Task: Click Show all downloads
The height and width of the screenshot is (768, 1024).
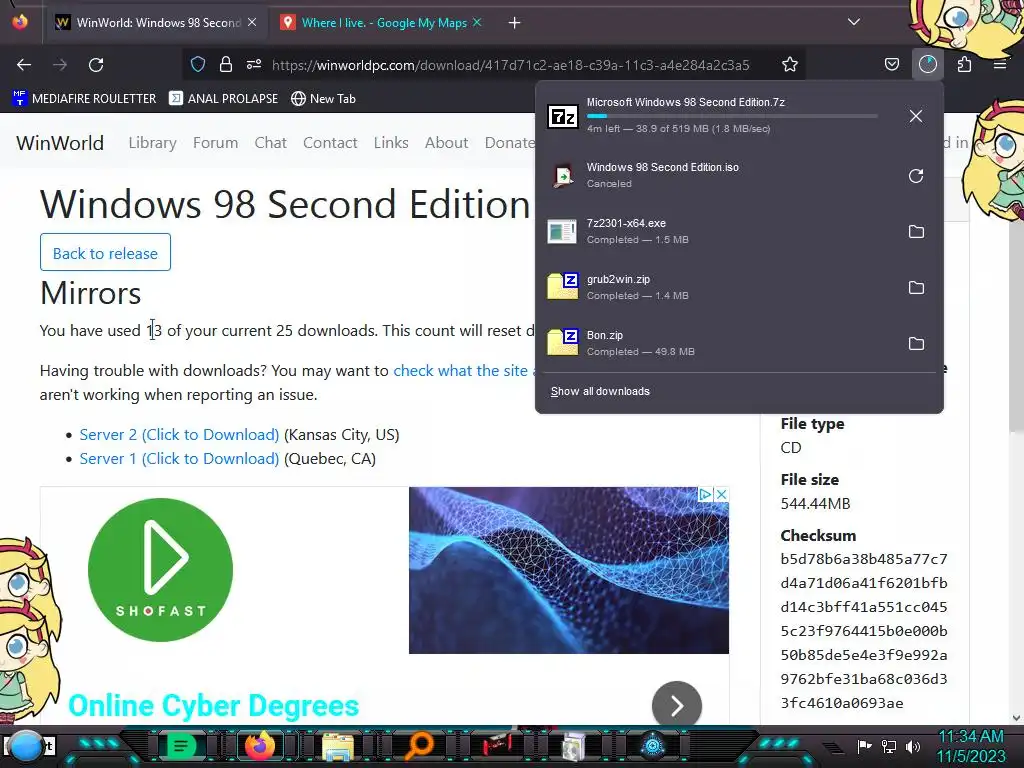Action: click(600, 391)
